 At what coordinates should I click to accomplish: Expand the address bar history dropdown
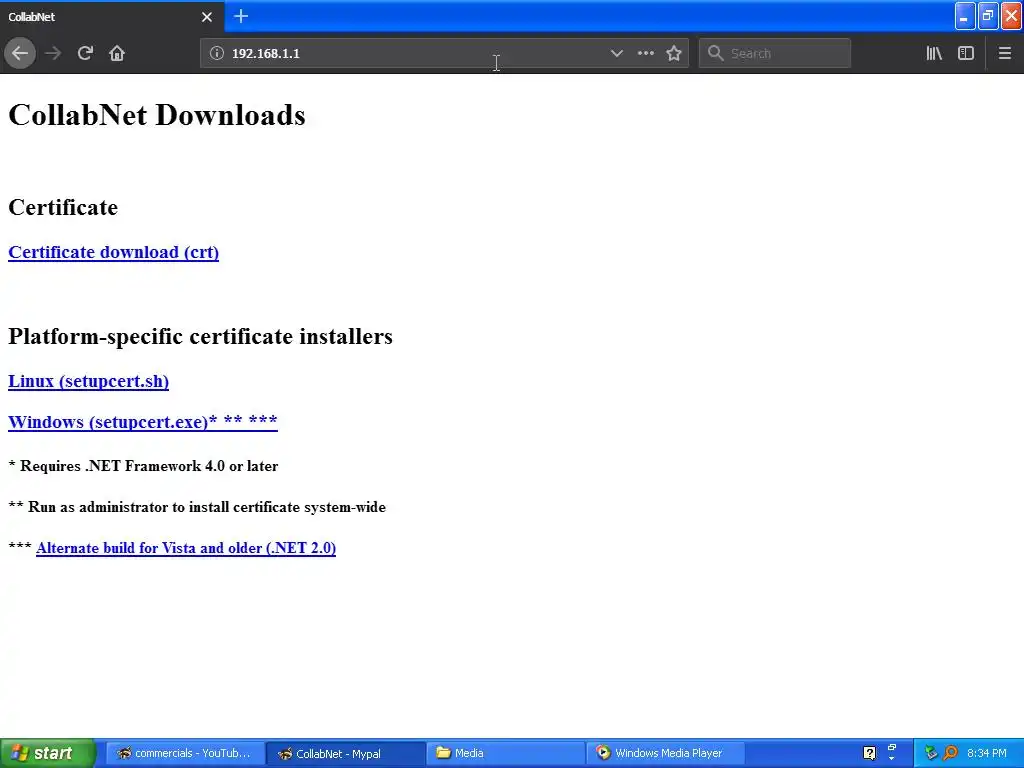pos(616,53)
